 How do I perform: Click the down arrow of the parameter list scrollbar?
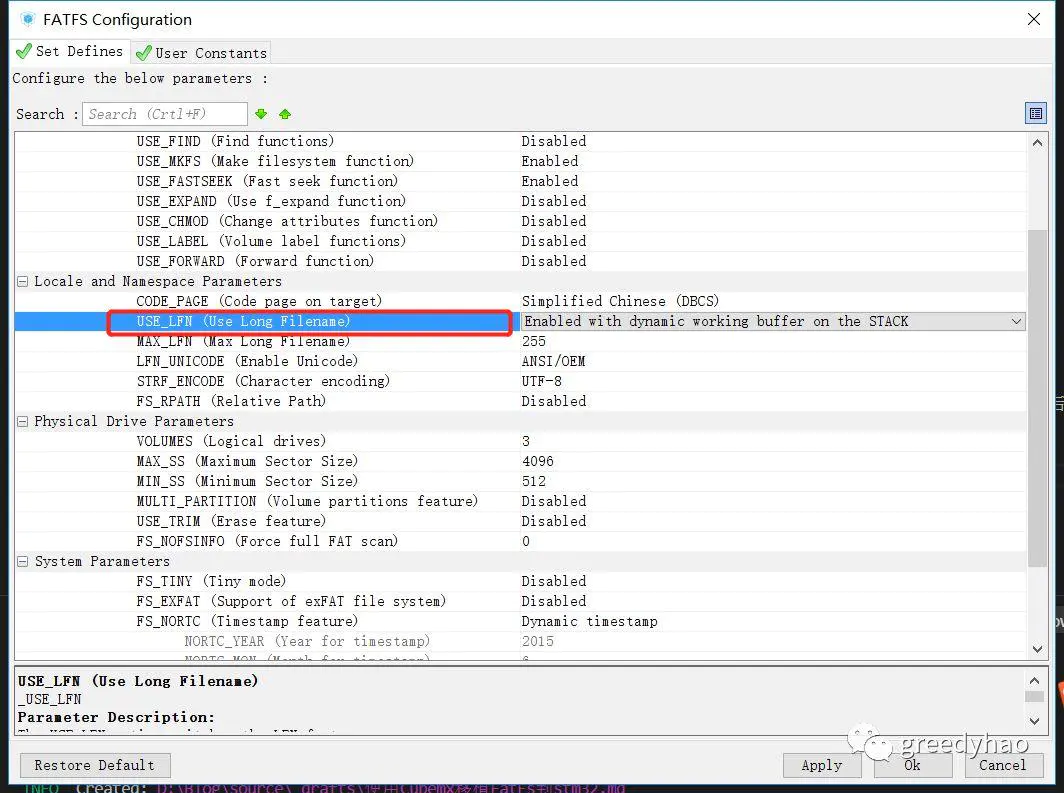[1037, 648]
